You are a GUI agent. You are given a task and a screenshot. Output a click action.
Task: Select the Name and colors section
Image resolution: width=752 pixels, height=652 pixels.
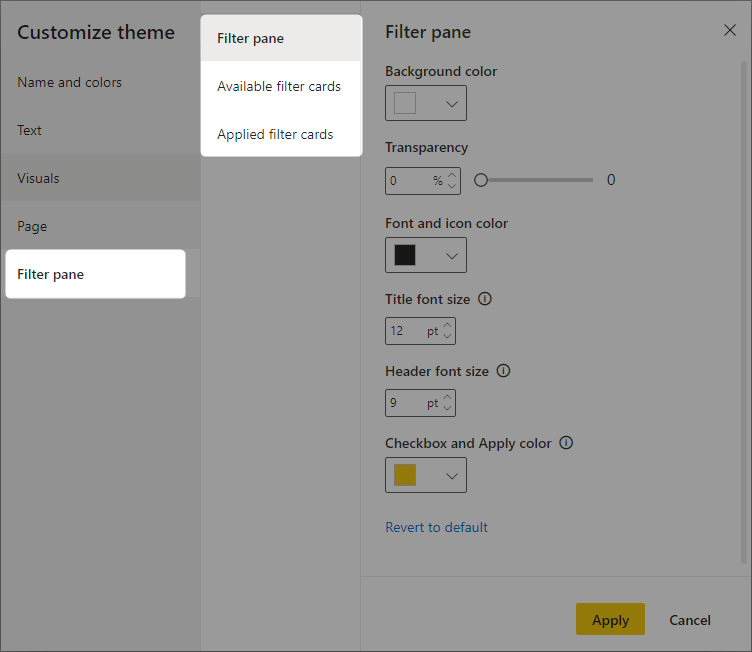[70, 82]
